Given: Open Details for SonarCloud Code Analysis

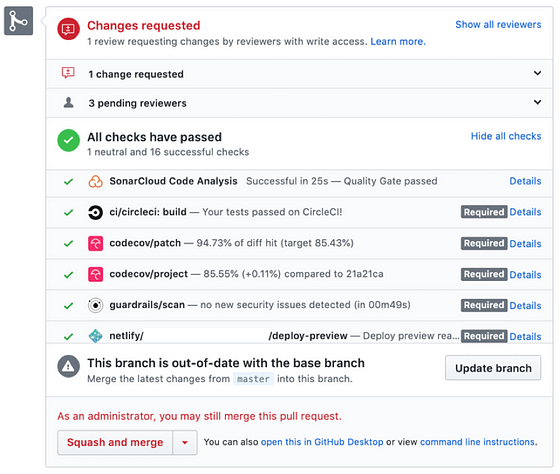Looking at the screenshot, I should 525,181.
